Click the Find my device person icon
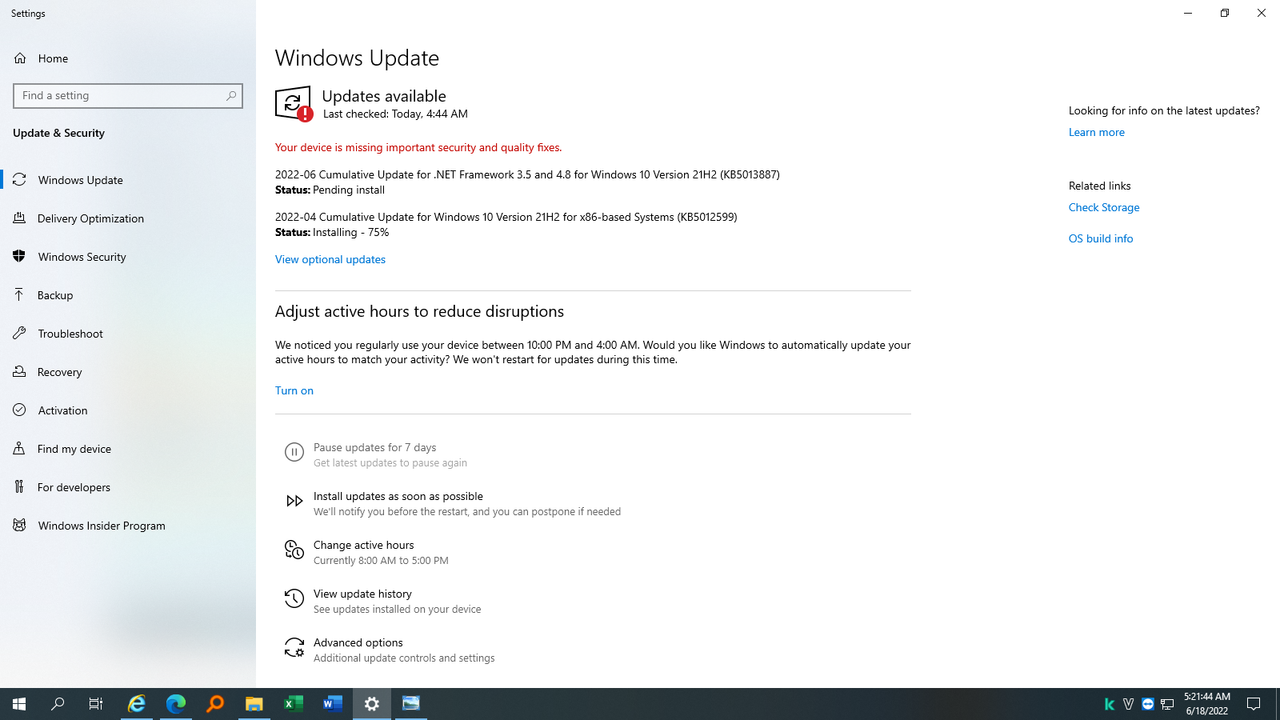 (x=19, y=449)
